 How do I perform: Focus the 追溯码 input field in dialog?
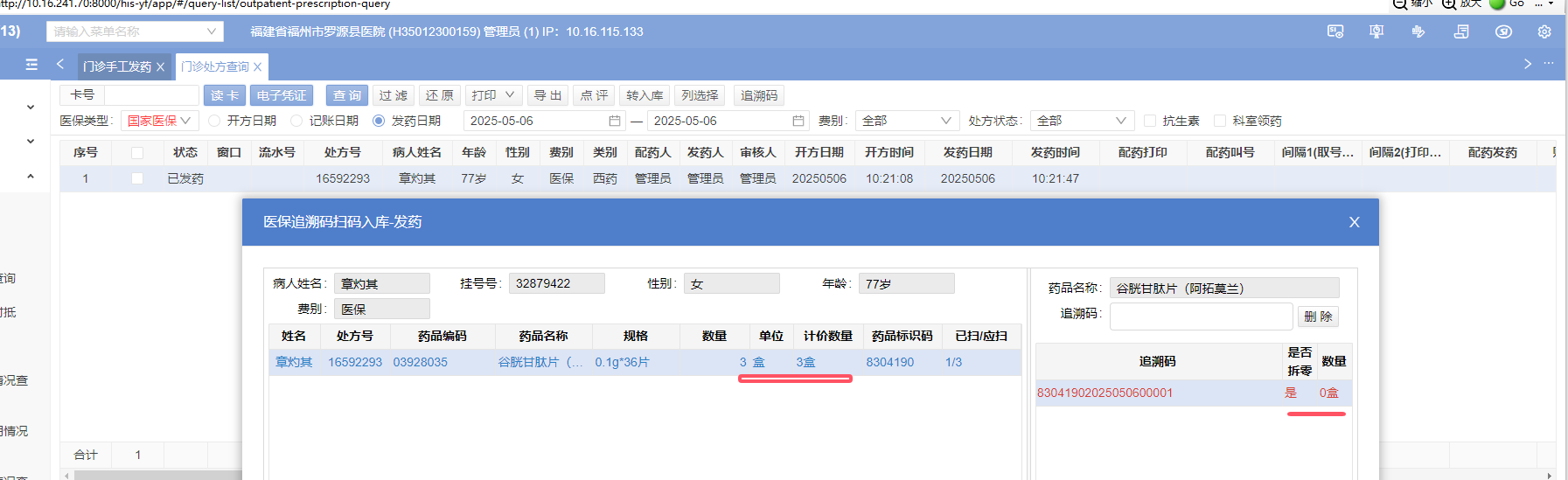(1201, 316)
